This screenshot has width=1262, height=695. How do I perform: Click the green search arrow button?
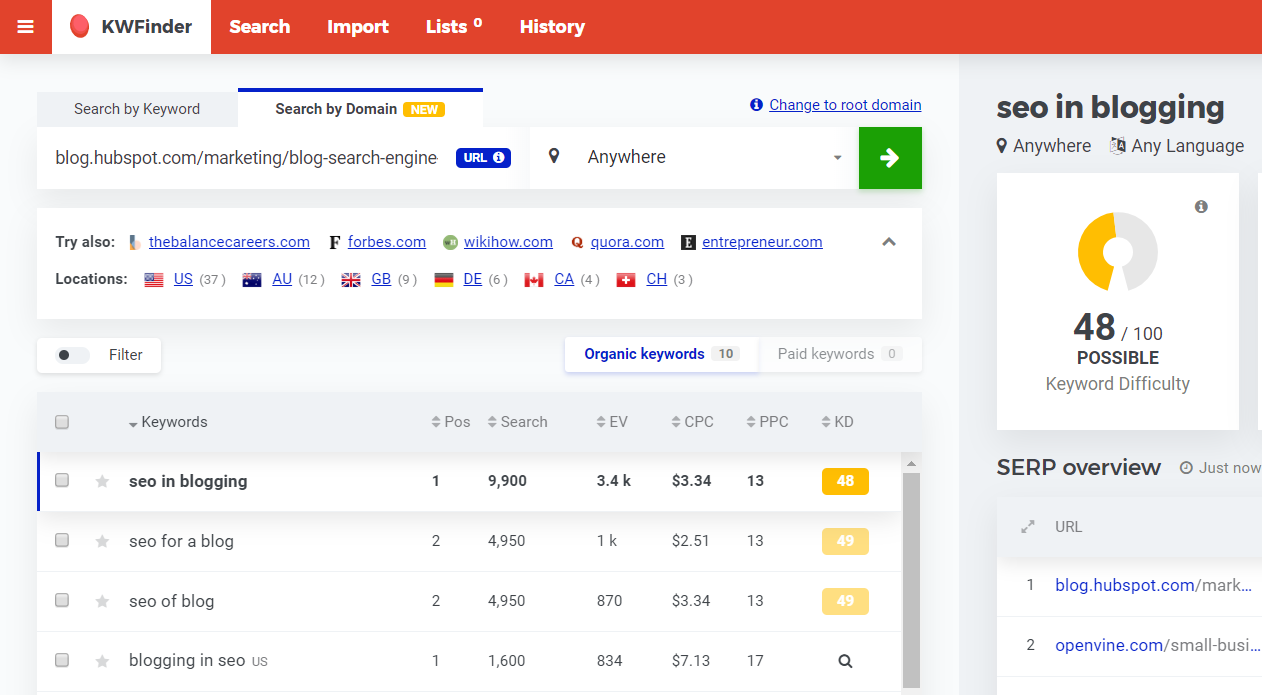890,158
